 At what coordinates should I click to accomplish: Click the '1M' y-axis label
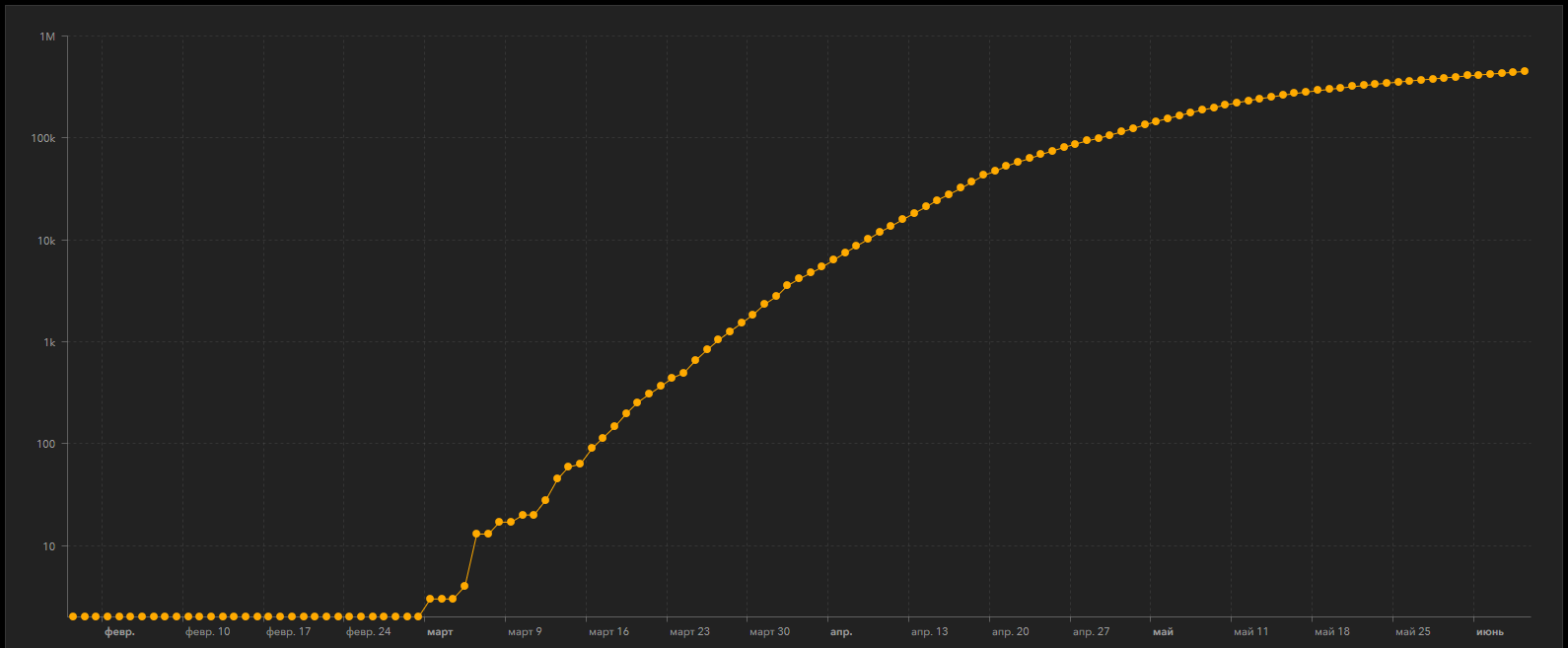point(47,36)
